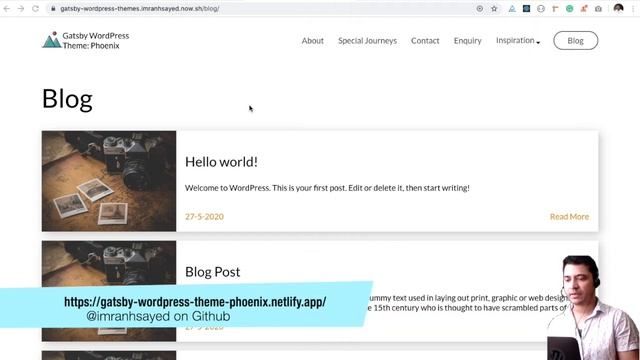Click the 27-5-2020 date on Hello world!
The height and width of the screenshot is (360, 640).
204,217
